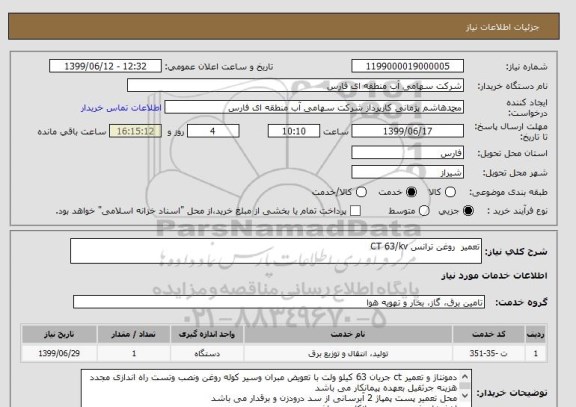Click the کد خدمت column header

point(489,334)
